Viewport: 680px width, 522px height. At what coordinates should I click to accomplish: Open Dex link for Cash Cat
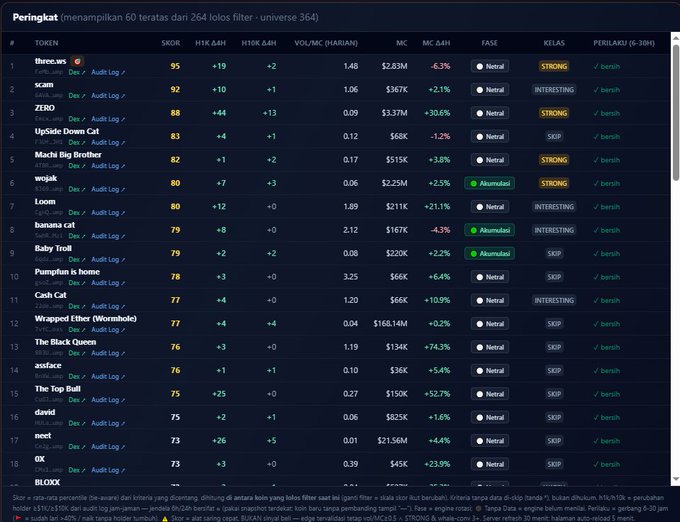77,307
